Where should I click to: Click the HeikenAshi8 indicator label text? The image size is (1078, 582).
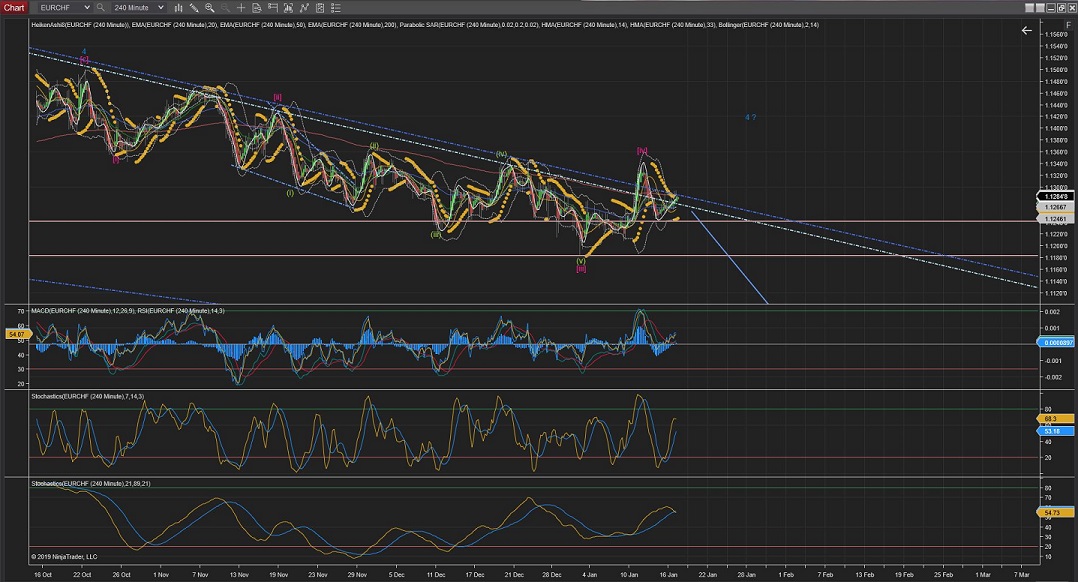(80, 25)
